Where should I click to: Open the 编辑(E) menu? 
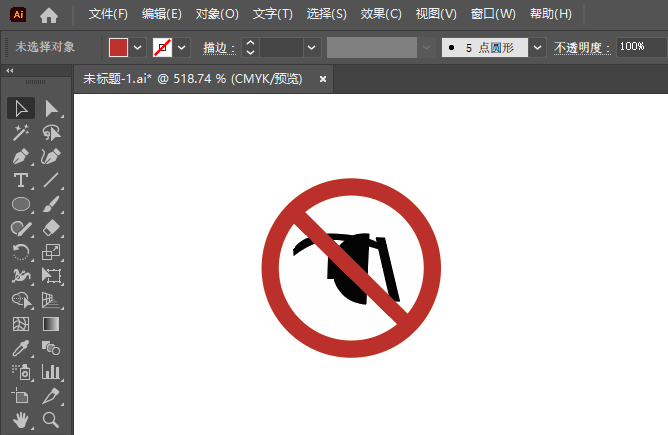point(162,14)
